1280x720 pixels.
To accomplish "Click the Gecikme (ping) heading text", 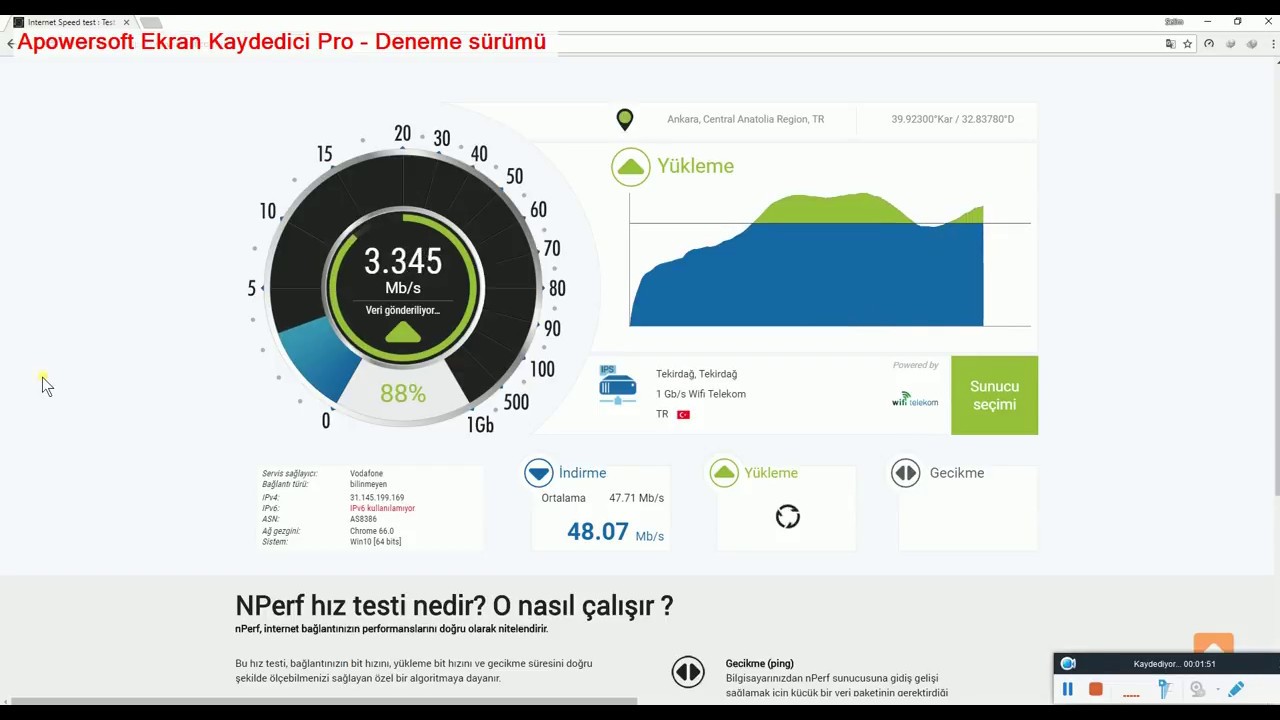I will coord(760,663).
